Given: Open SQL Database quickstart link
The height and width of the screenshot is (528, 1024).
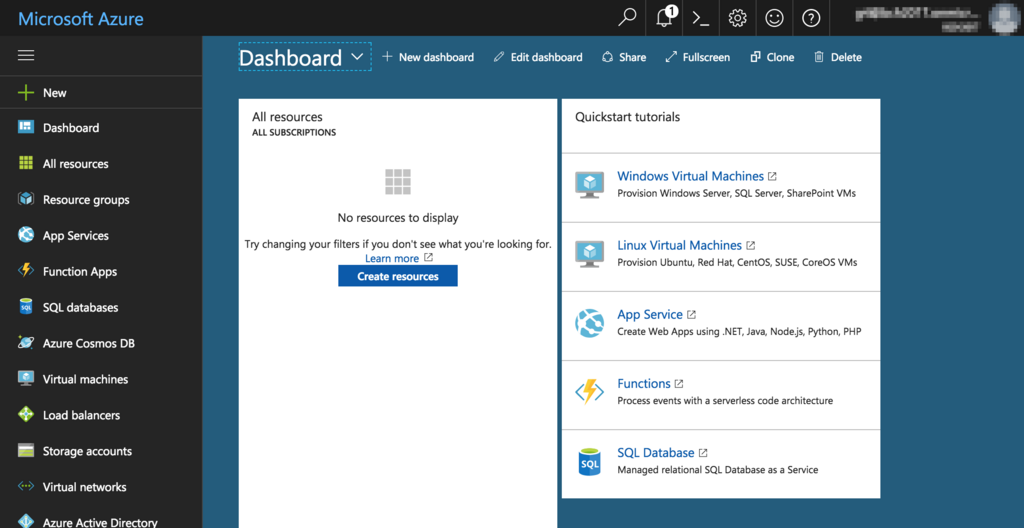Looking at the screenshot, I should coord(656,452).
